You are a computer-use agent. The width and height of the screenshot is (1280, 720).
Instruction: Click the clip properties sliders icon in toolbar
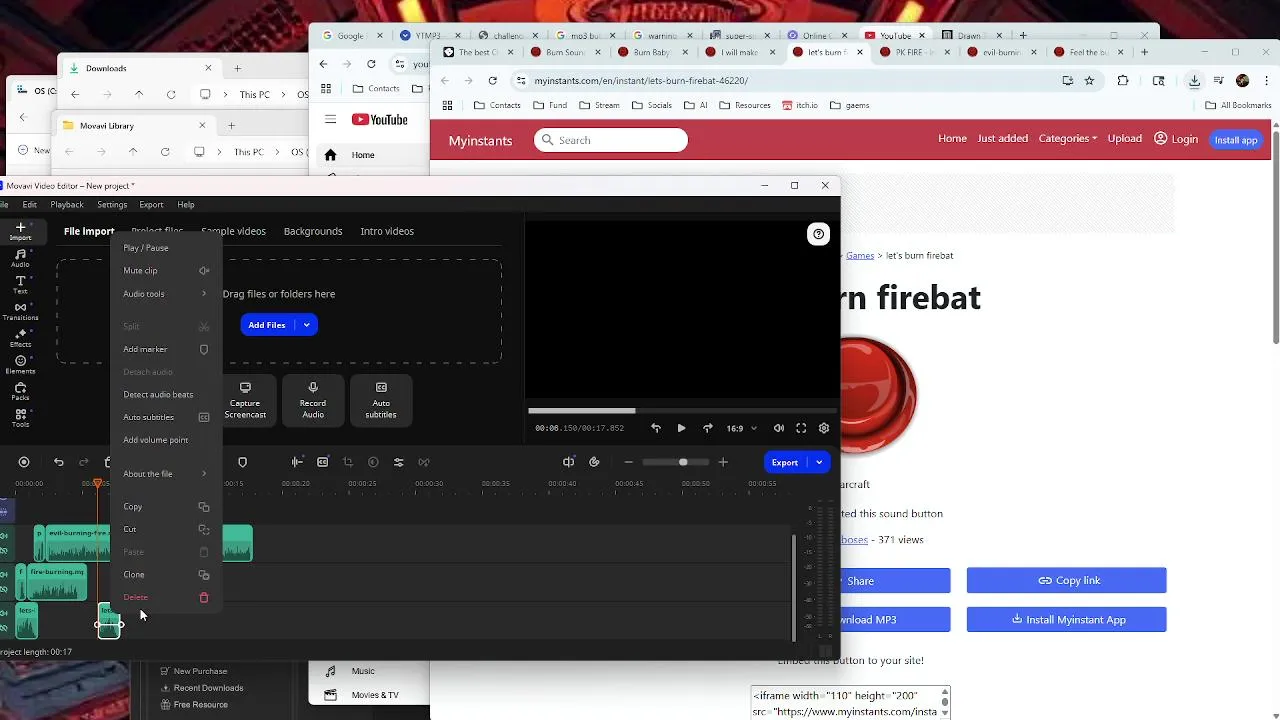pos(398,462)
